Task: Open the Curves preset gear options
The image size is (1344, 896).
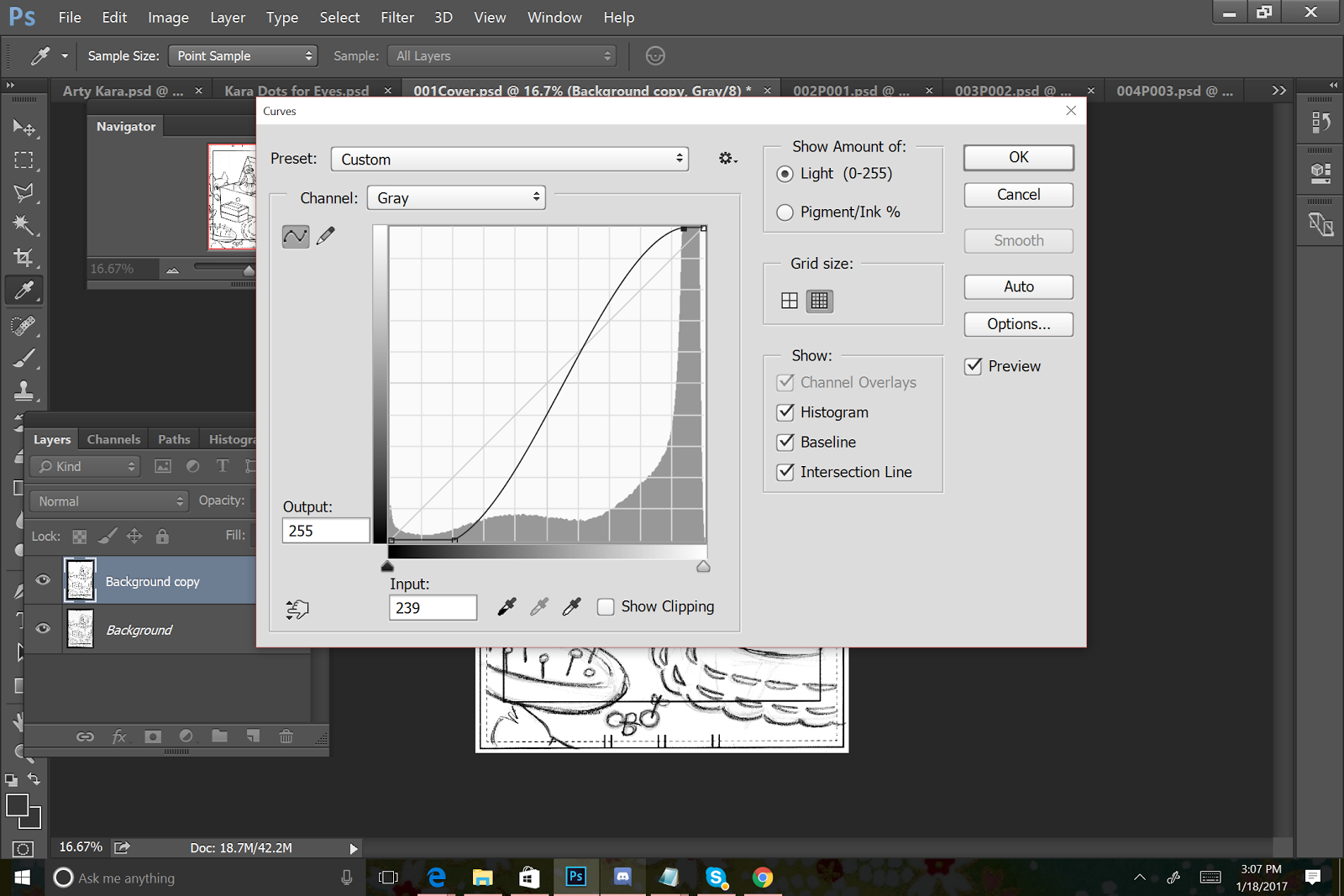Action: (727, 159)
